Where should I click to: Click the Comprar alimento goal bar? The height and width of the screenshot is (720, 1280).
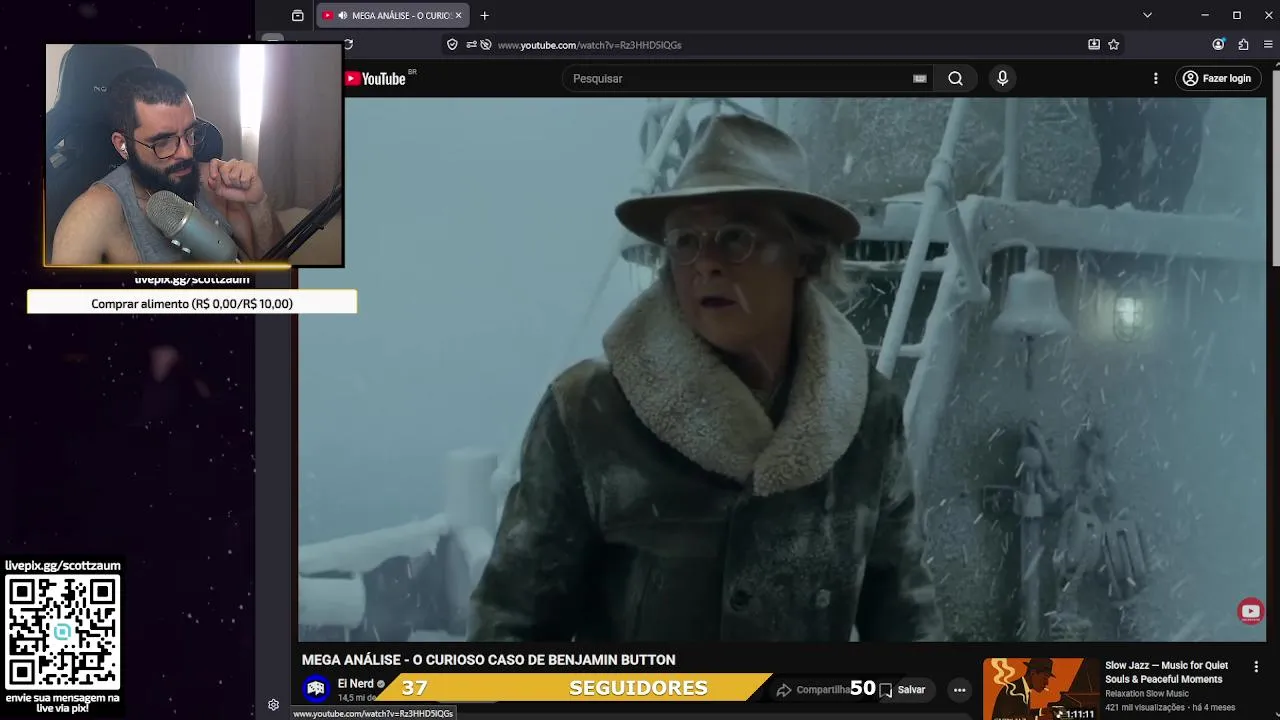coord(192,302)
